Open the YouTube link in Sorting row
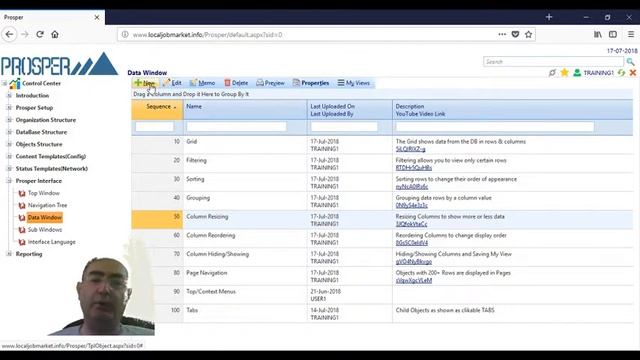This screenshot has width=640, height=360. 412,187
